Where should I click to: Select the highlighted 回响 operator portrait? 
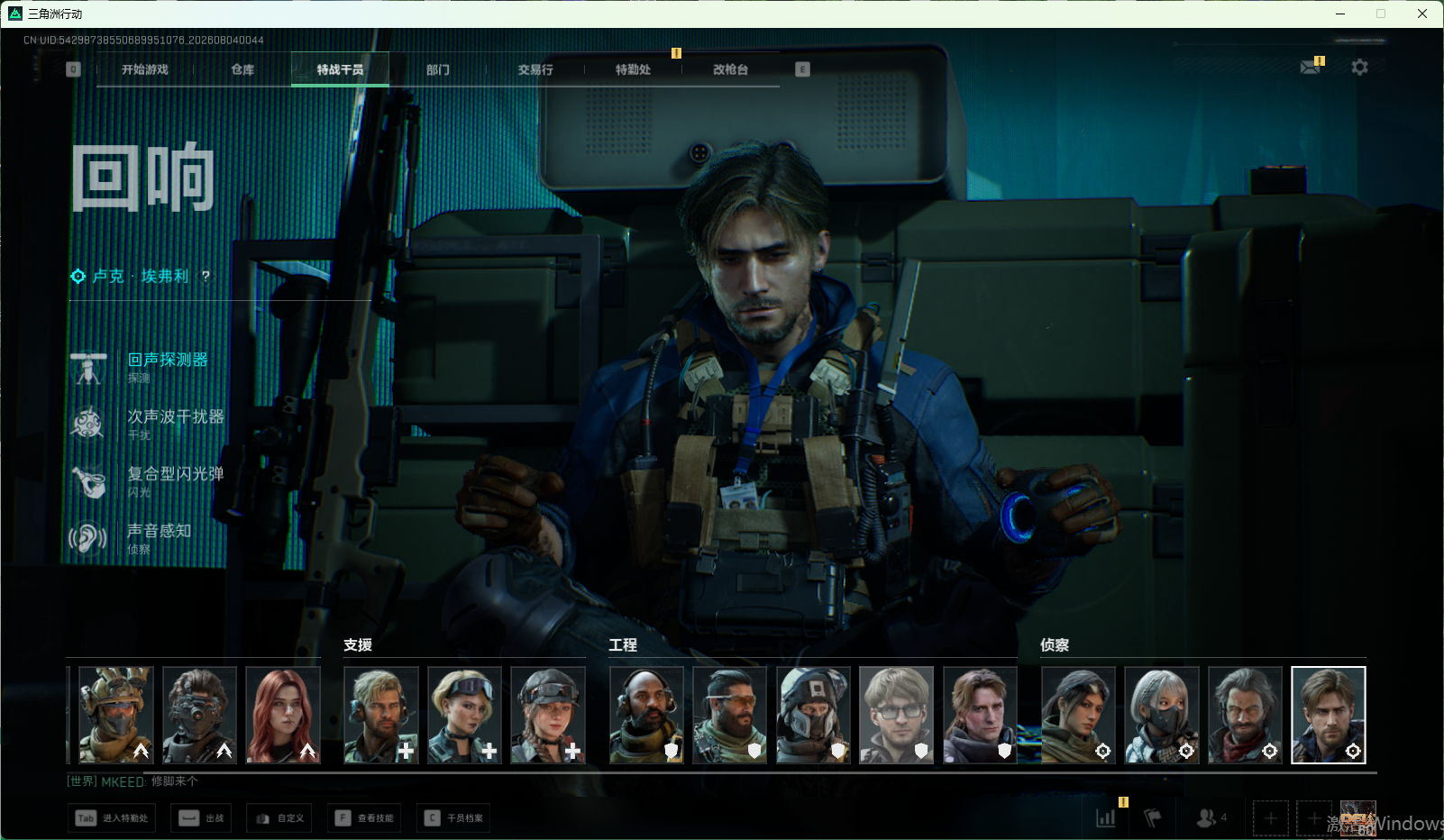point(1329,715)
